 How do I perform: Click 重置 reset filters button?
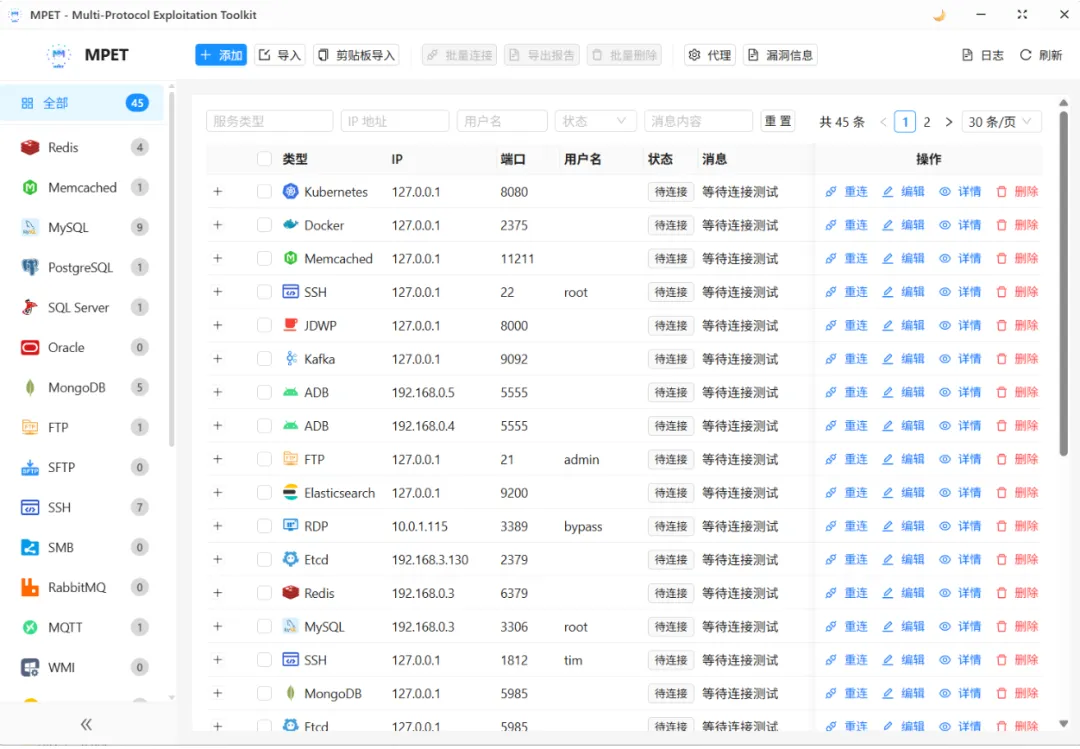pos(778,121)
